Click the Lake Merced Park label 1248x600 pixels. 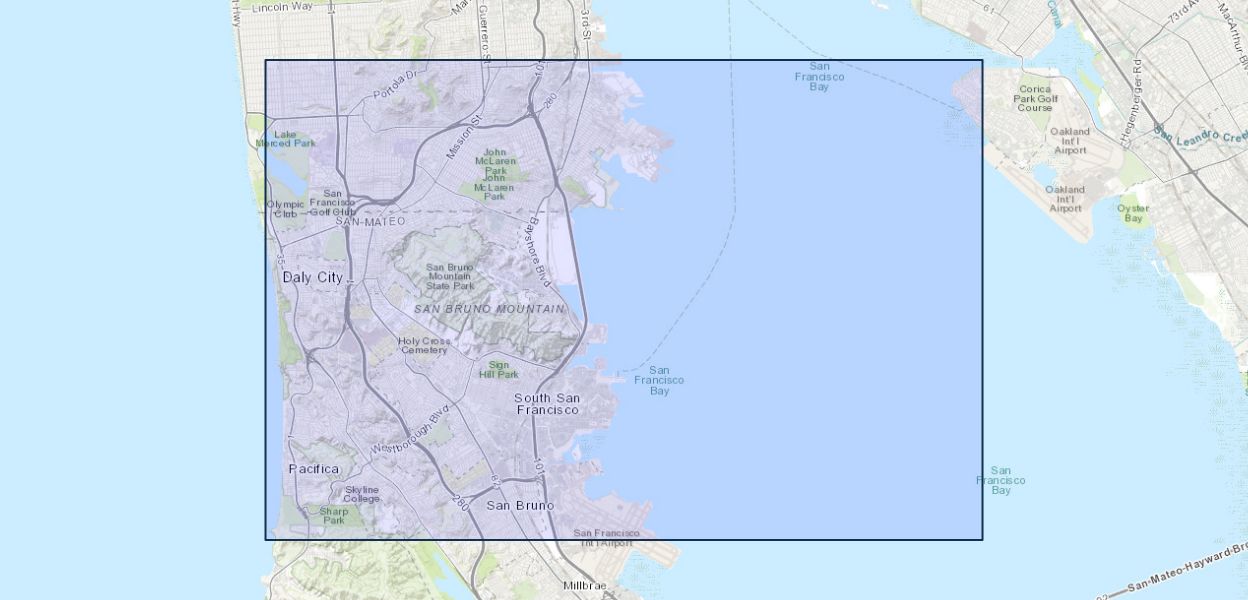285,139
